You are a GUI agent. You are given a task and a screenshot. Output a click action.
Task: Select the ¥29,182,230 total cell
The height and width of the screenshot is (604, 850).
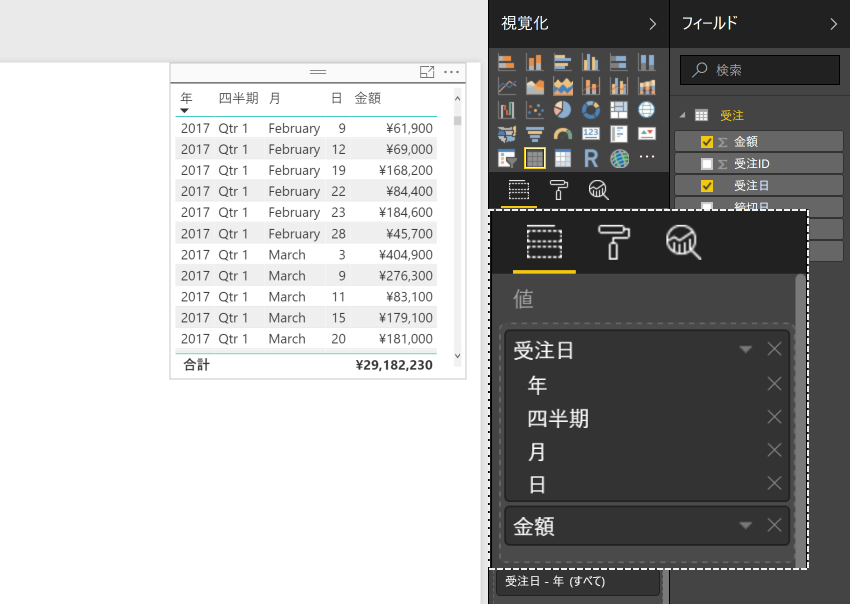394,365
